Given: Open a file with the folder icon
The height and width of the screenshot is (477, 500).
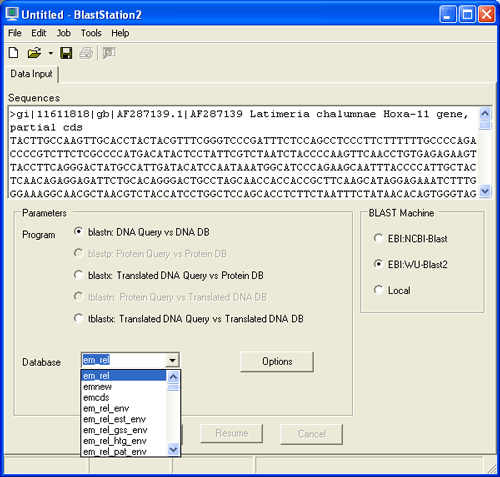Looking at the screenshot, I should (34, 53).
